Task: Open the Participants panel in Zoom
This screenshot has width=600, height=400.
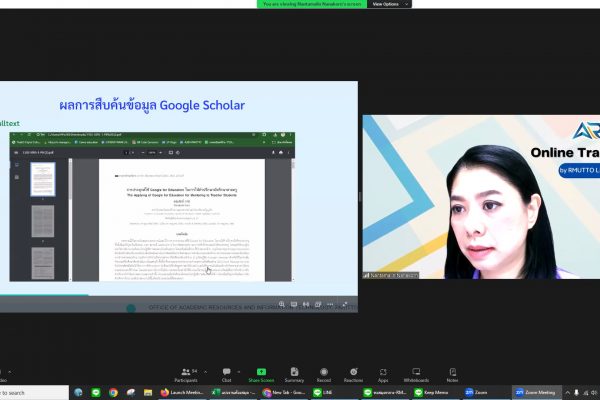Action: (186, 375)
